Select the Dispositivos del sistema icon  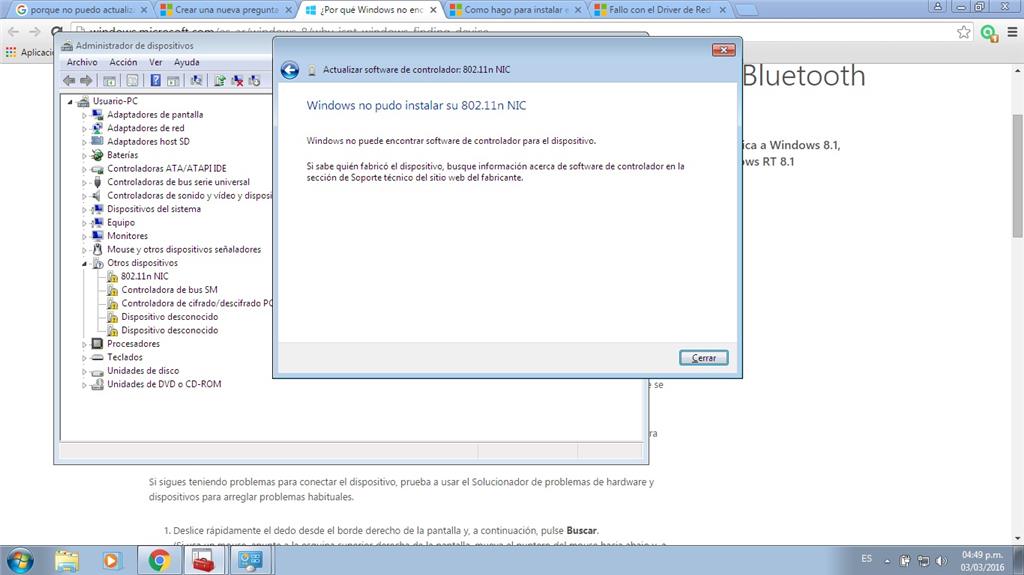pos(97,209)
